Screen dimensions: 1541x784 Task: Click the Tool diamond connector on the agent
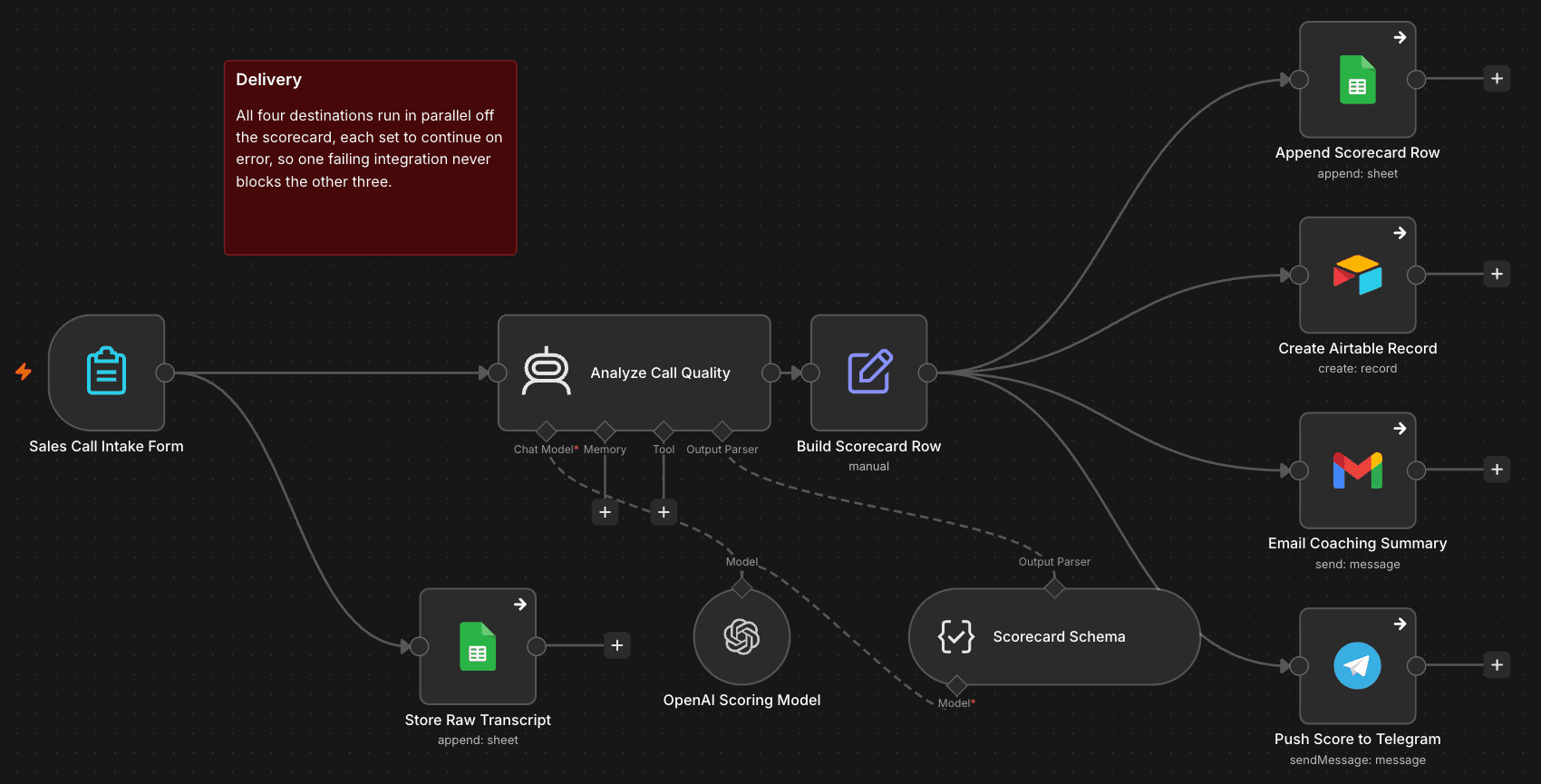[x=664, y=431]
